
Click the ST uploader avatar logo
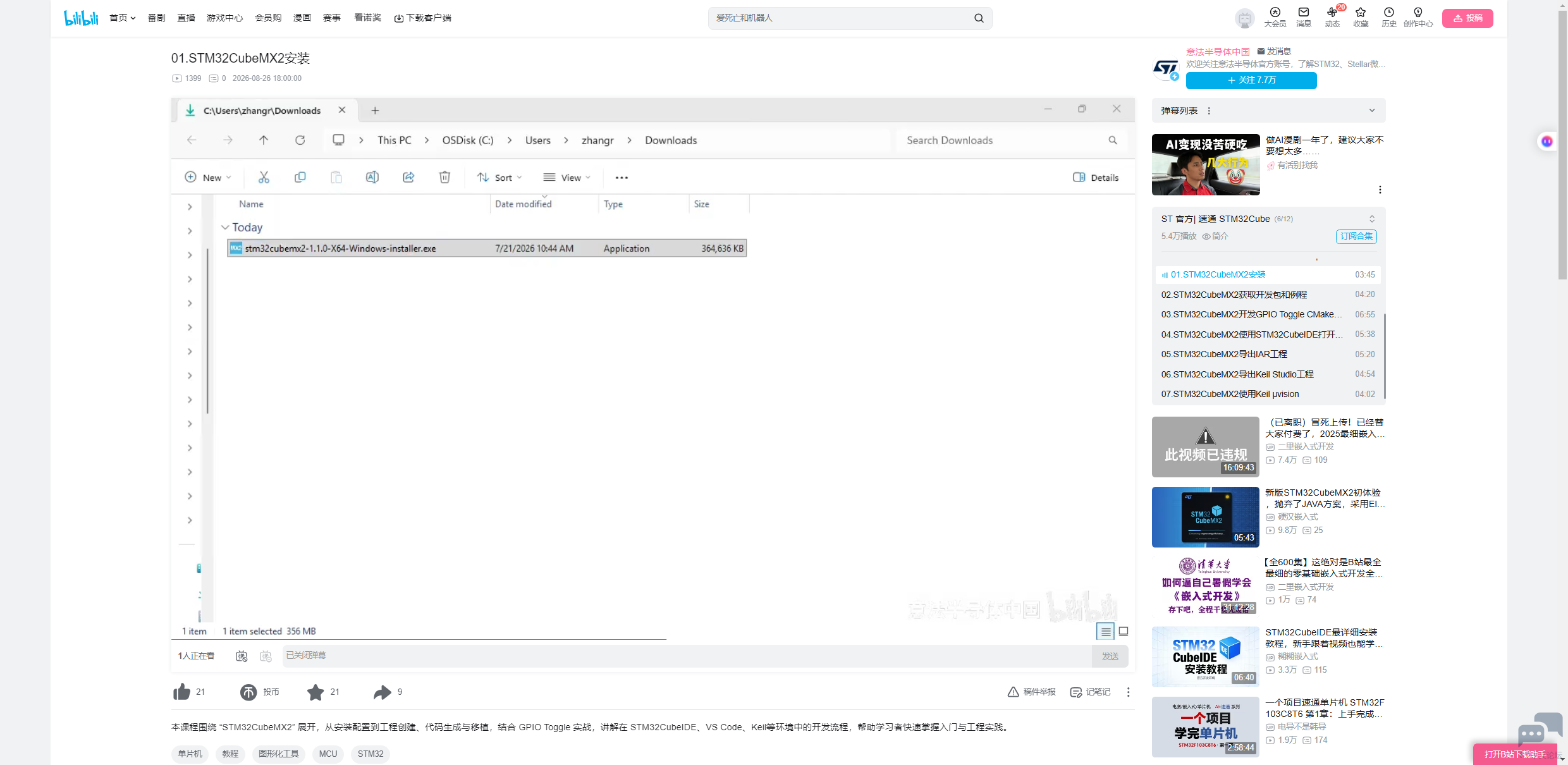point(1166,68)
